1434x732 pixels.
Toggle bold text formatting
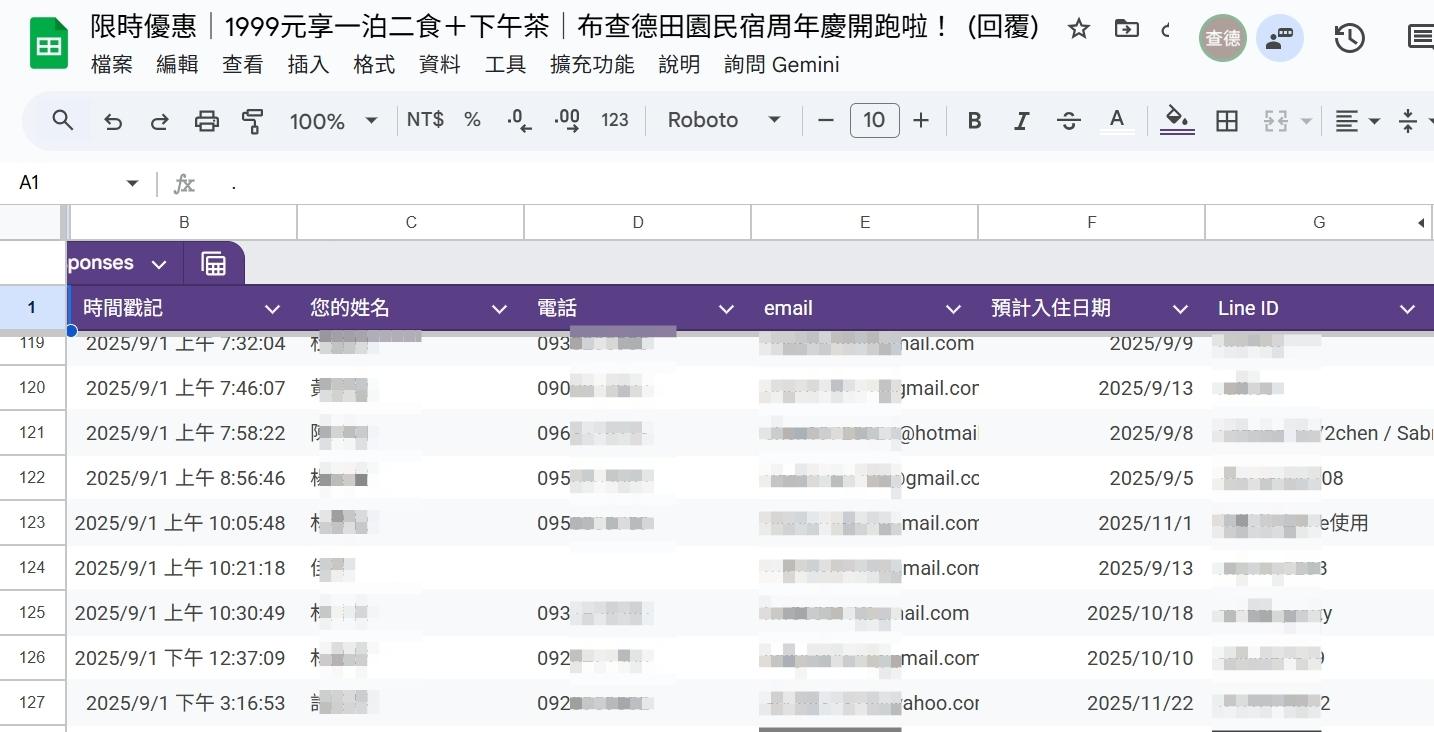(x=974, y=121)
